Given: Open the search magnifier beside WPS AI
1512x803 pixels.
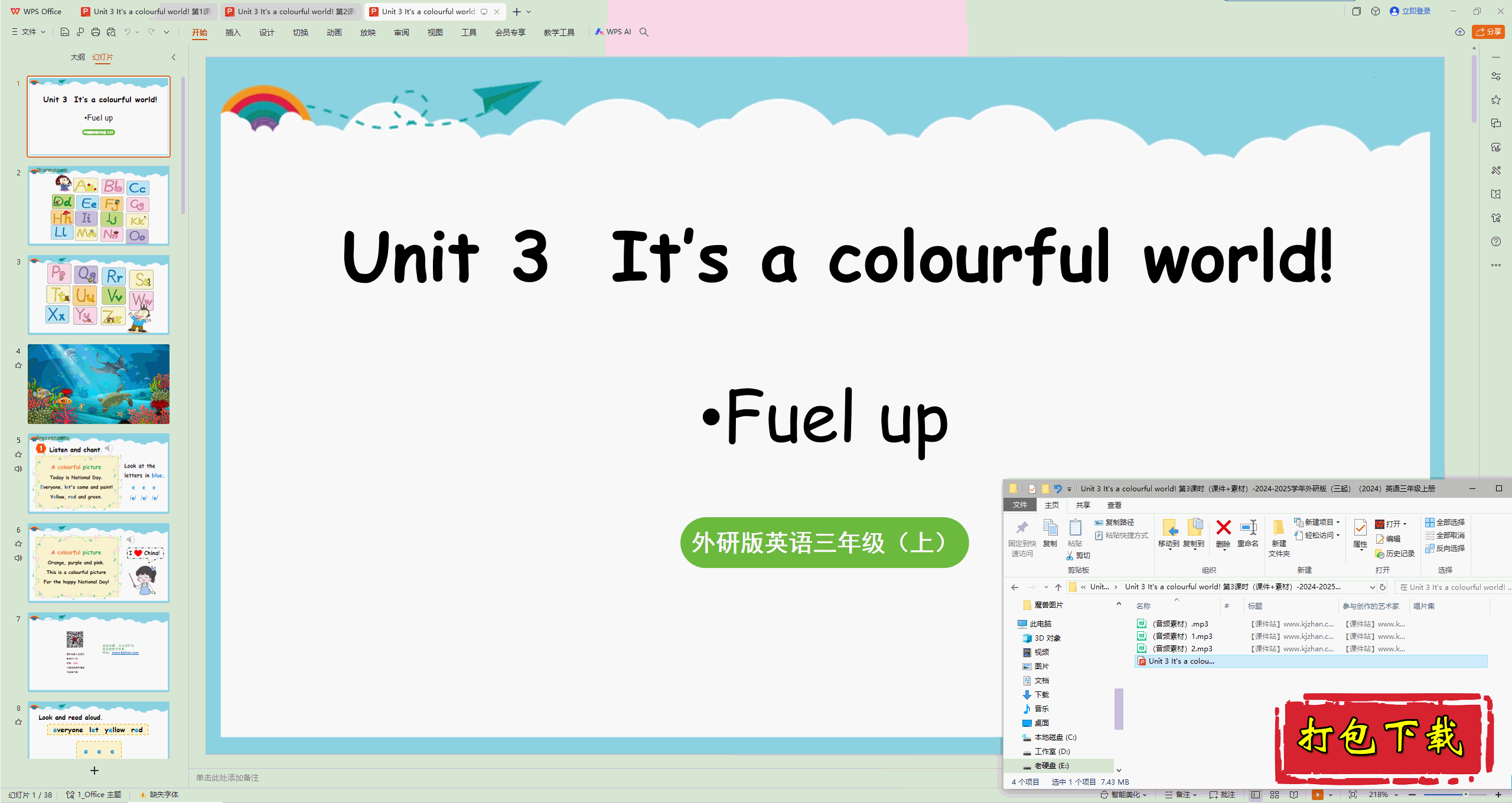Looking at the screenshot, I should [644, 32].
